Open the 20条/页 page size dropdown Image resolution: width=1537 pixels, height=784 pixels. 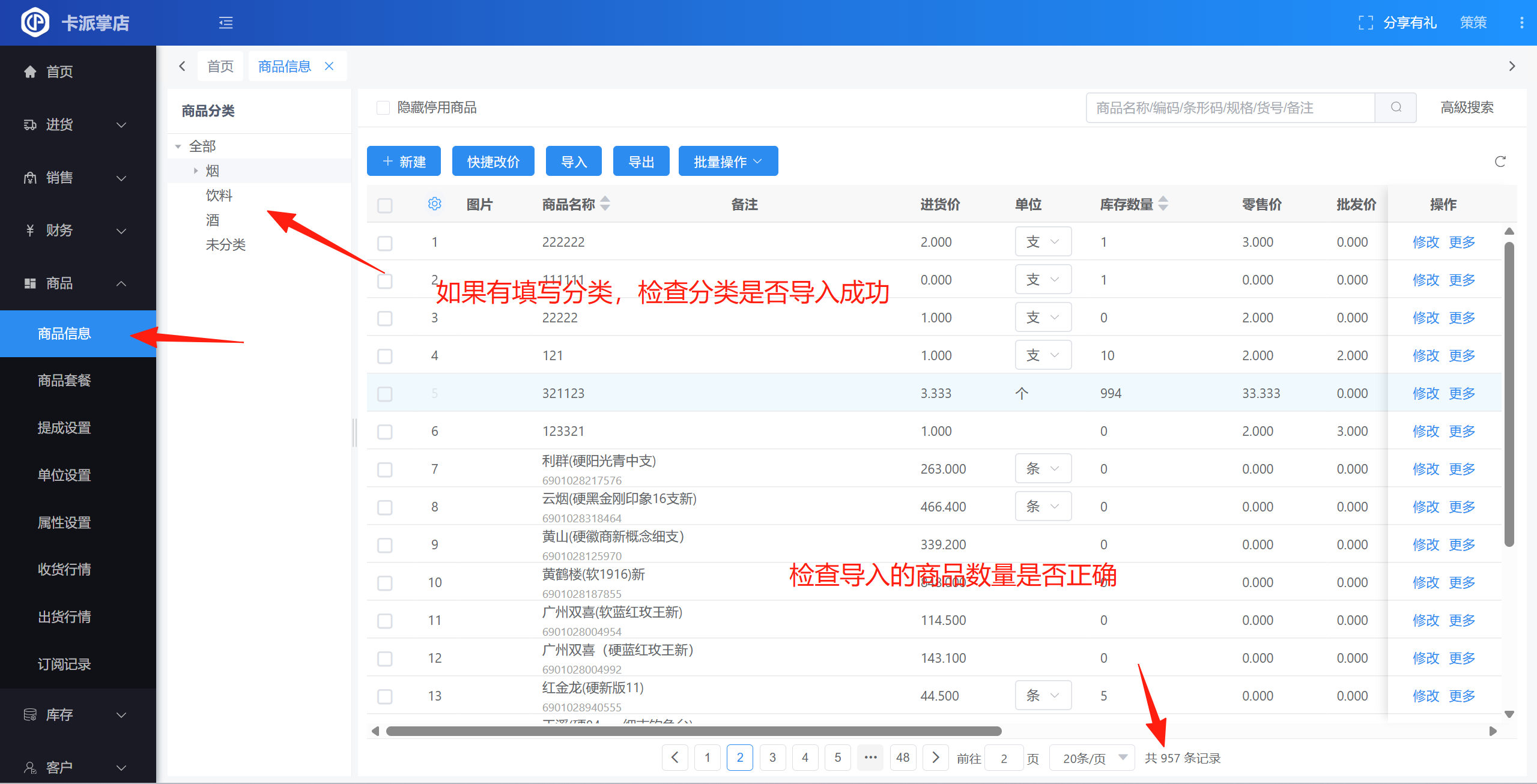(1092, 758)
